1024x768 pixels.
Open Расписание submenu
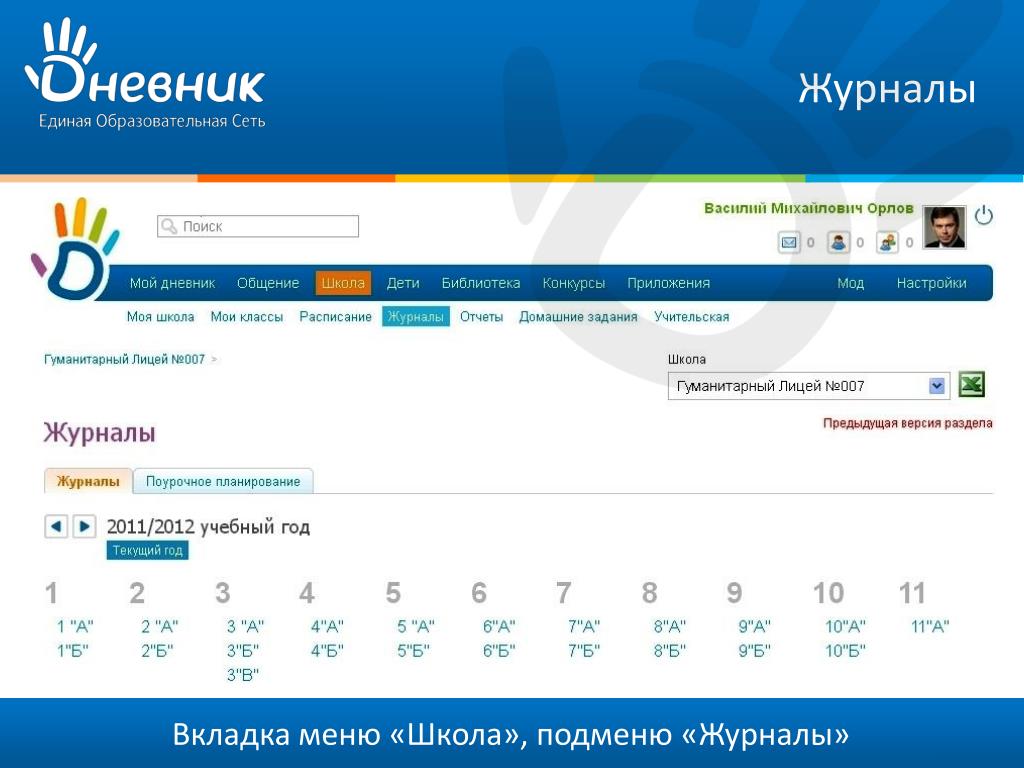coord(335,317)
